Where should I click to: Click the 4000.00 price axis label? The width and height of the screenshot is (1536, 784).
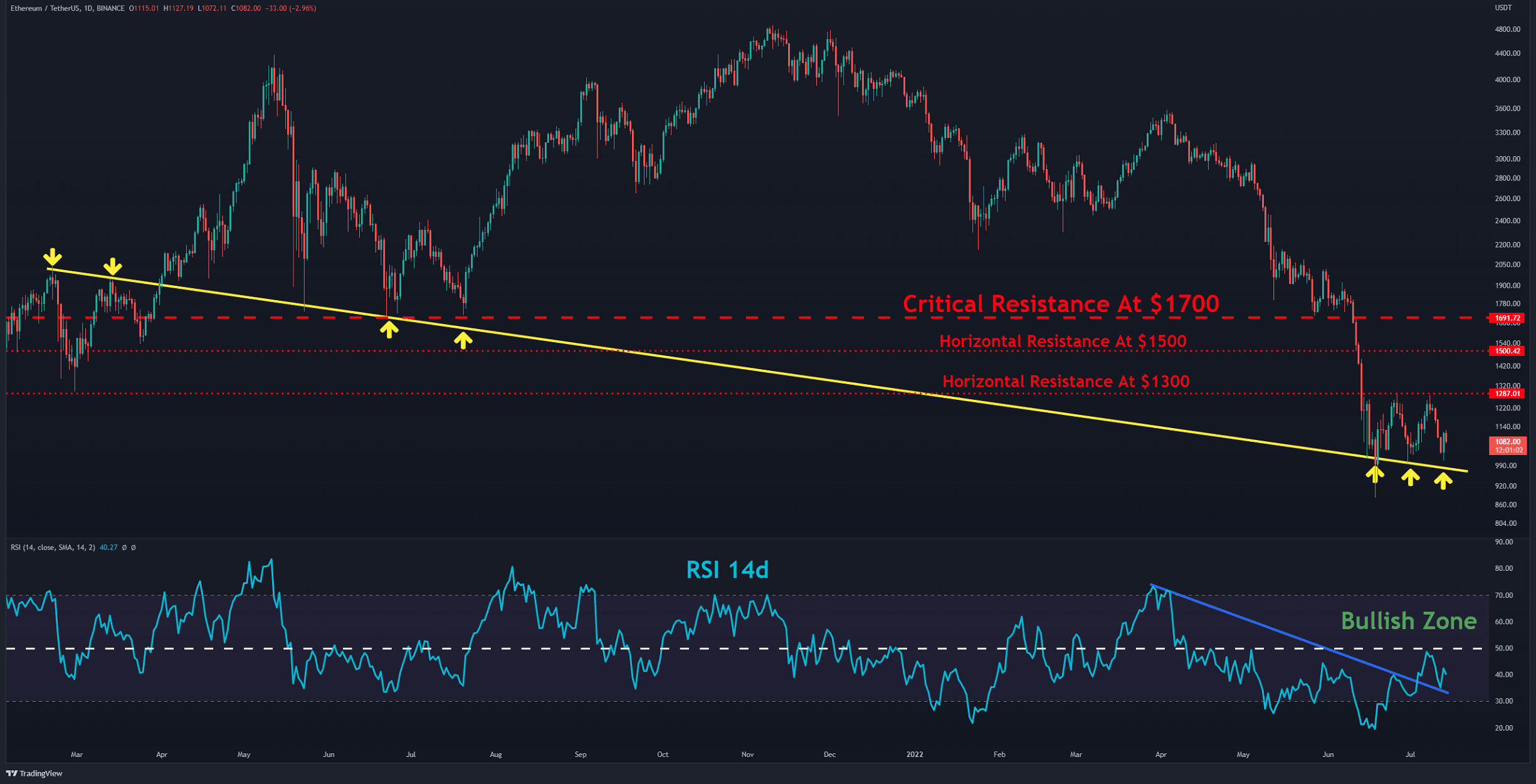tap(1507, 80)
